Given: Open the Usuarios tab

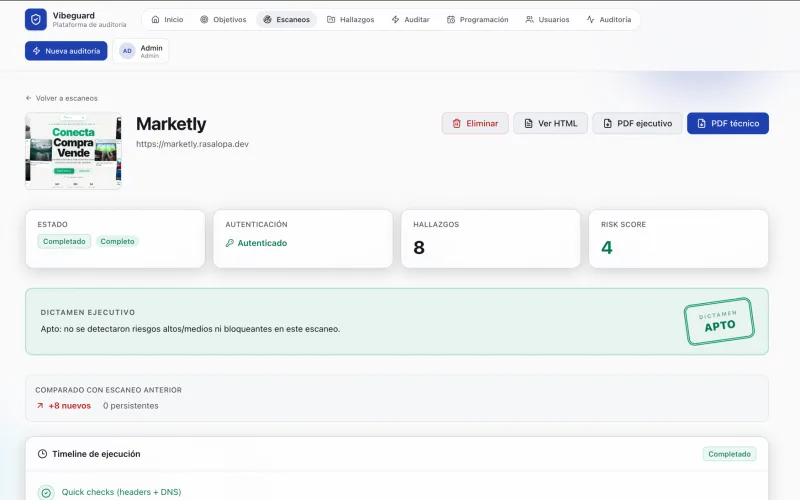Looking at the screenshot, I should point(547,19).
